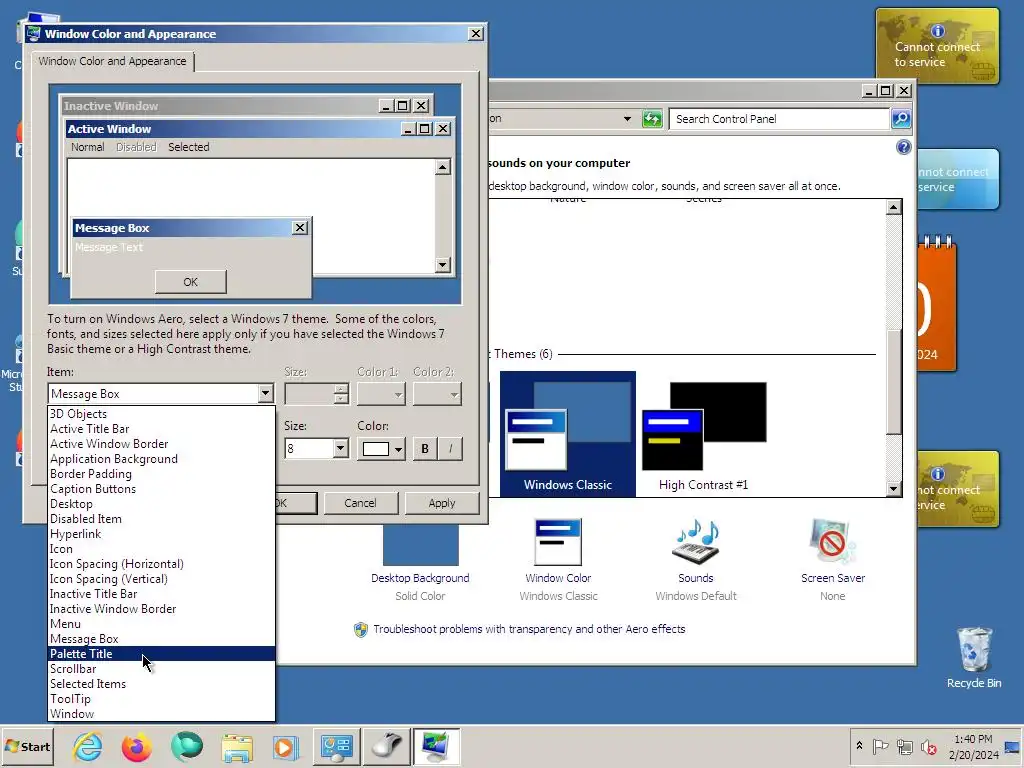Click the top Cannot connect to service gadget
This screenshot has height=768, width=1024.
click(x=937, y=46)
